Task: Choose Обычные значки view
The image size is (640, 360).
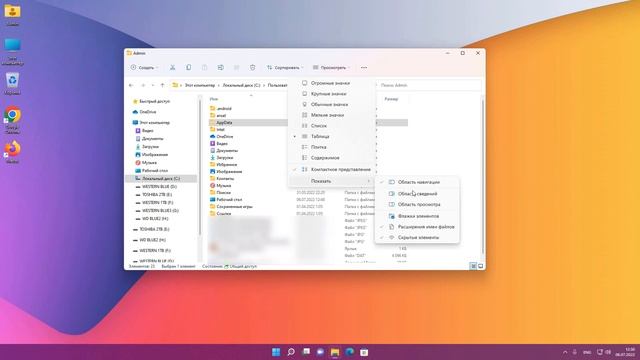Action: tap(331, 104)
